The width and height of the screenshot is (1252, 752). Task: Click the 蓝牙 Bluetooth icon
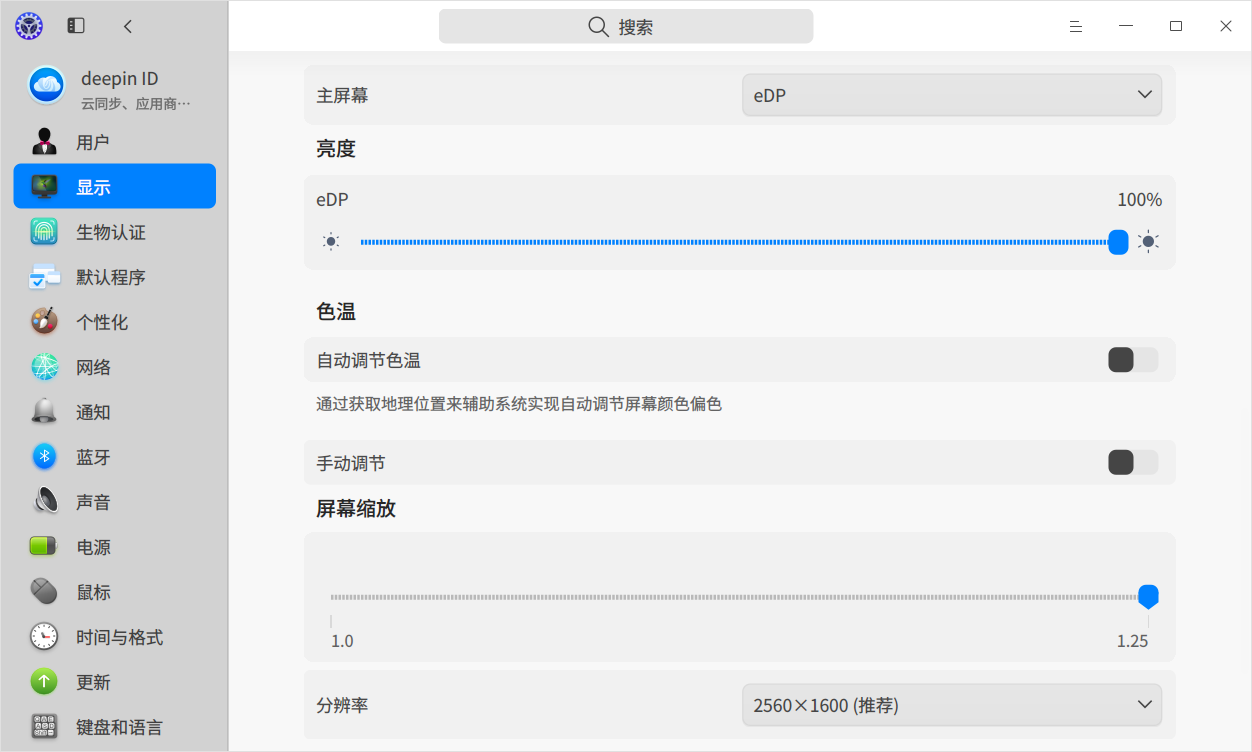pyautogui.click(x=44, y=457)
